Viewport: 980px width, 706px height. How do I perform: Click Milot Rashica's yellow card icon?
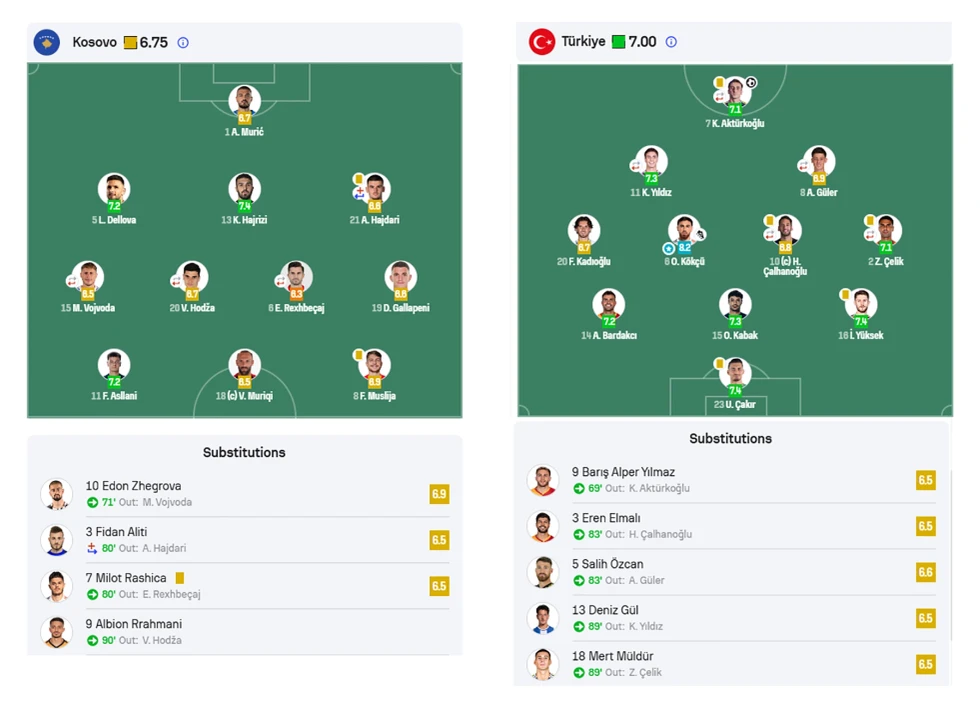pos(180,578)
